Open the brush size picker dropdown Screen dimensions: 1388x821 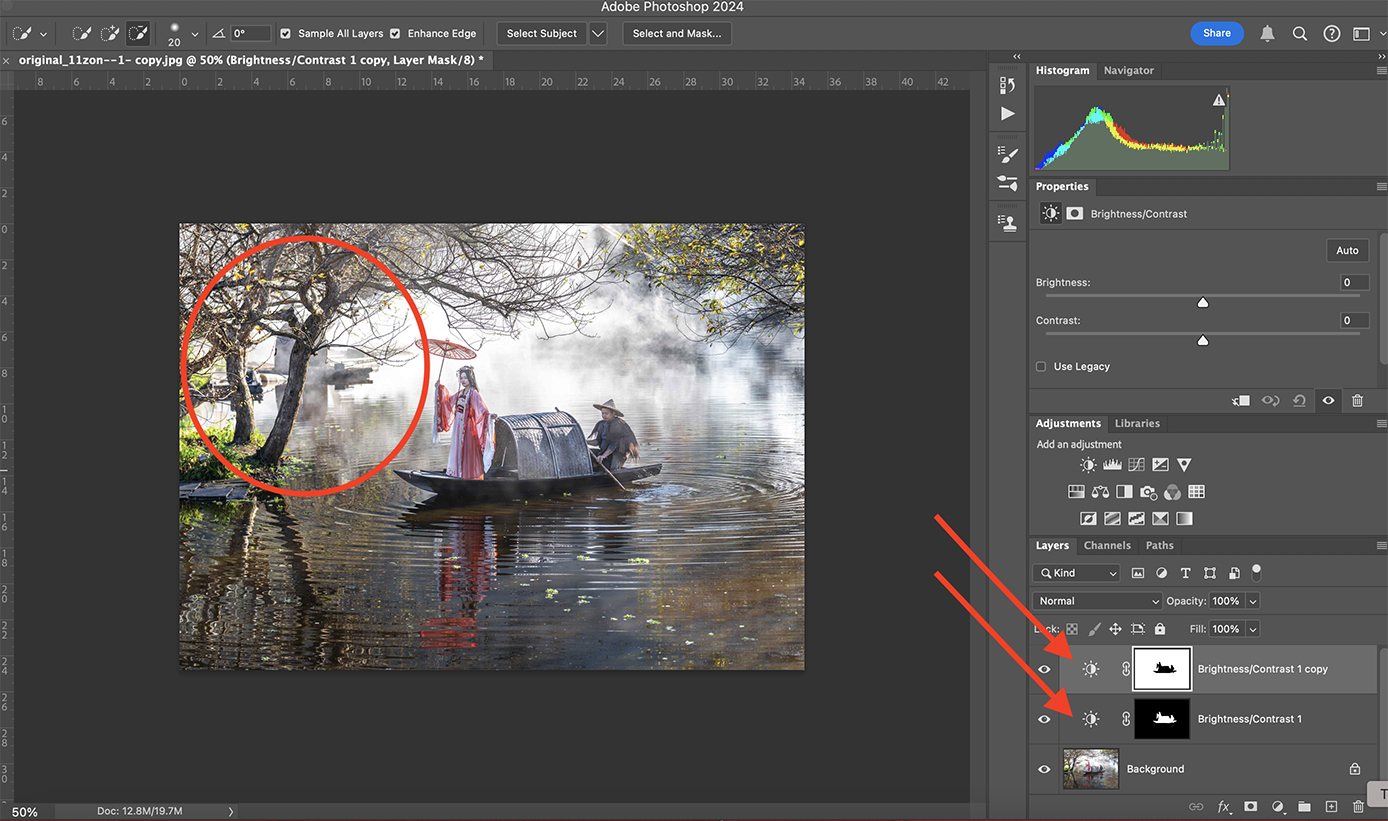(x=195, y=34)
